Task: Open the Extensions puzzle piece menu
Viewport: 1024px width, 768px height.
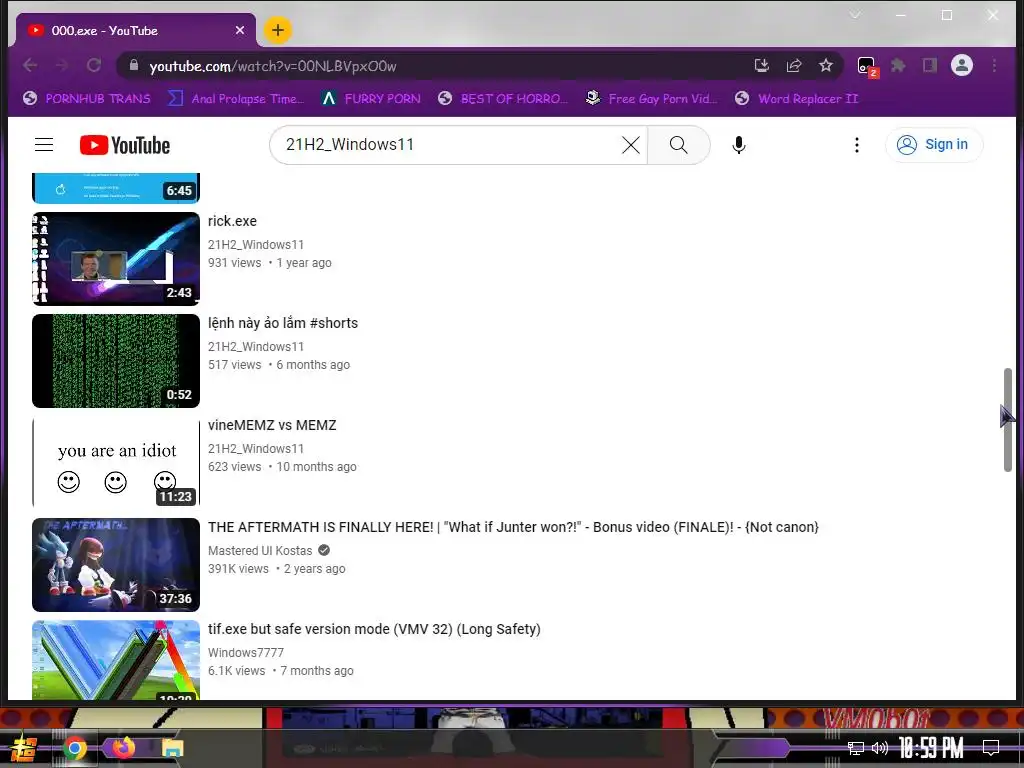Action: 899,65
